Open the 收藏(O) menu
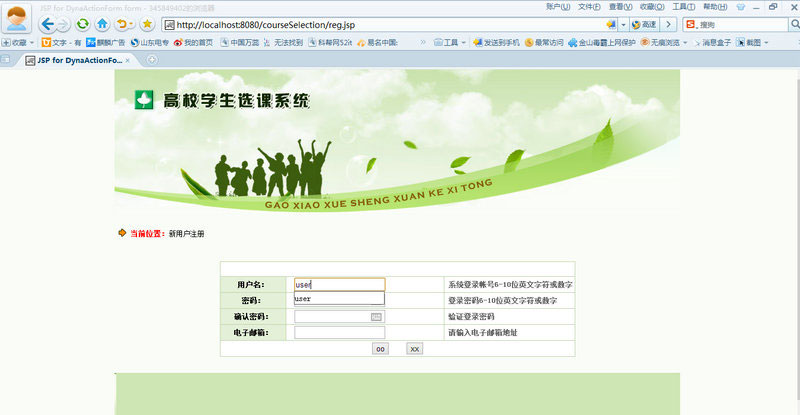Viewport: 800px width, 415px height. [x=652, y=7]
